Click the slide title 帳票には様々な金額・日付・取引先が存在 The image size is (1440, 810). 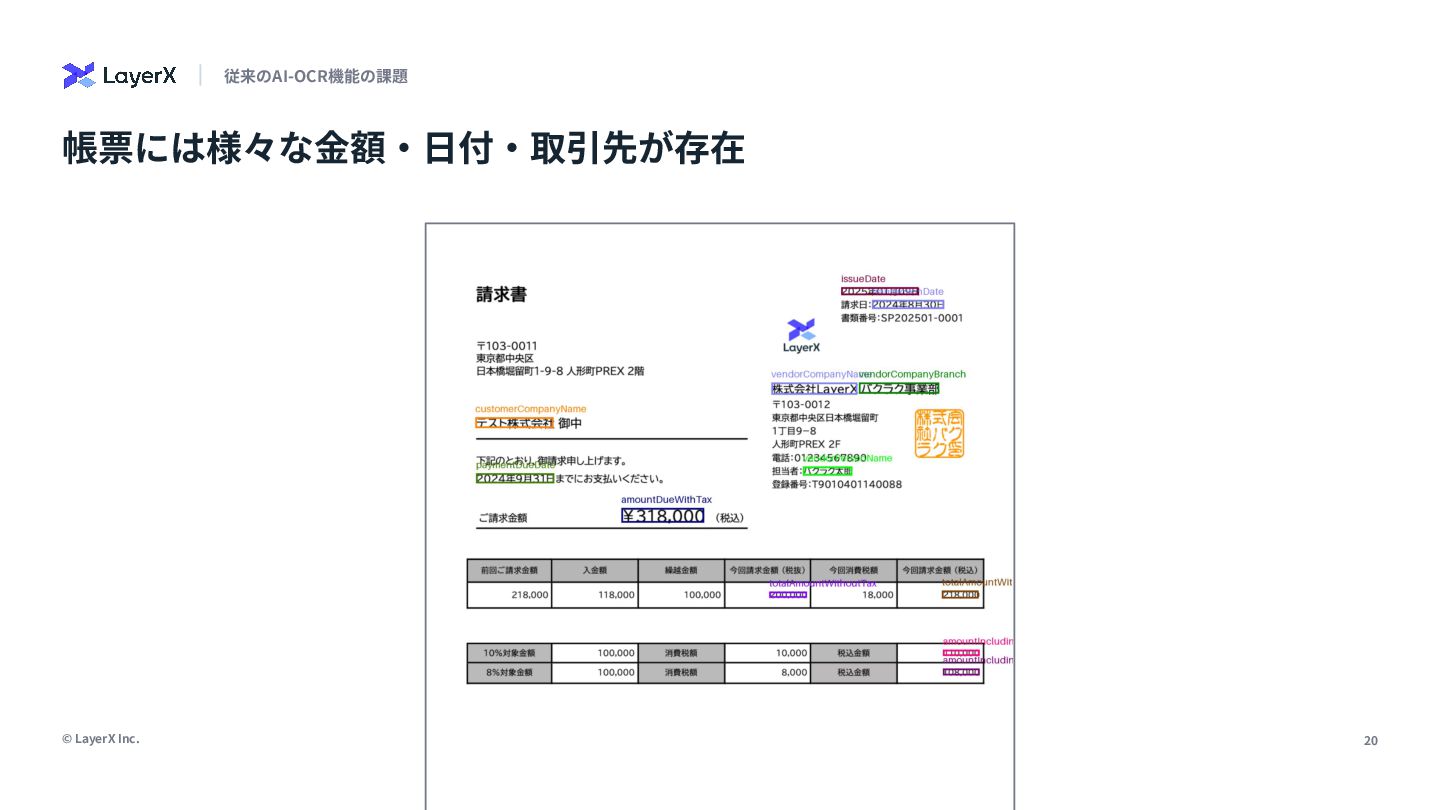(404, 148)
